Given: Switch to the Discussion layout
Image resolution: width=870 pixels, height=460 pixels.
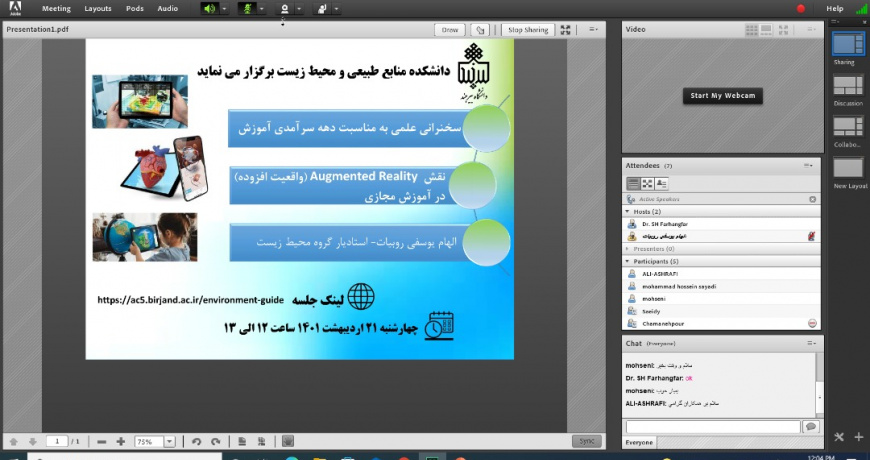Looking at the screenshot, I should coord(848,85).
